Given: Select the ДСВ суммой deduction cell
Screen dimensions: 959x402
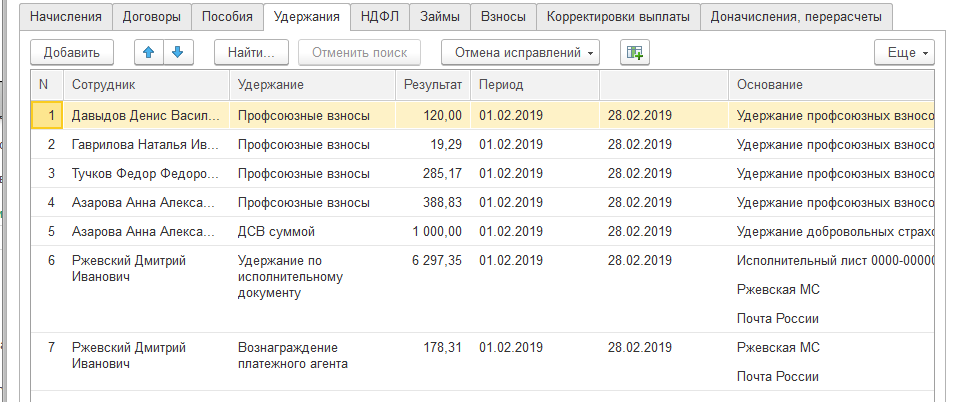Looking at the screenshot, I should click(276, 232).
